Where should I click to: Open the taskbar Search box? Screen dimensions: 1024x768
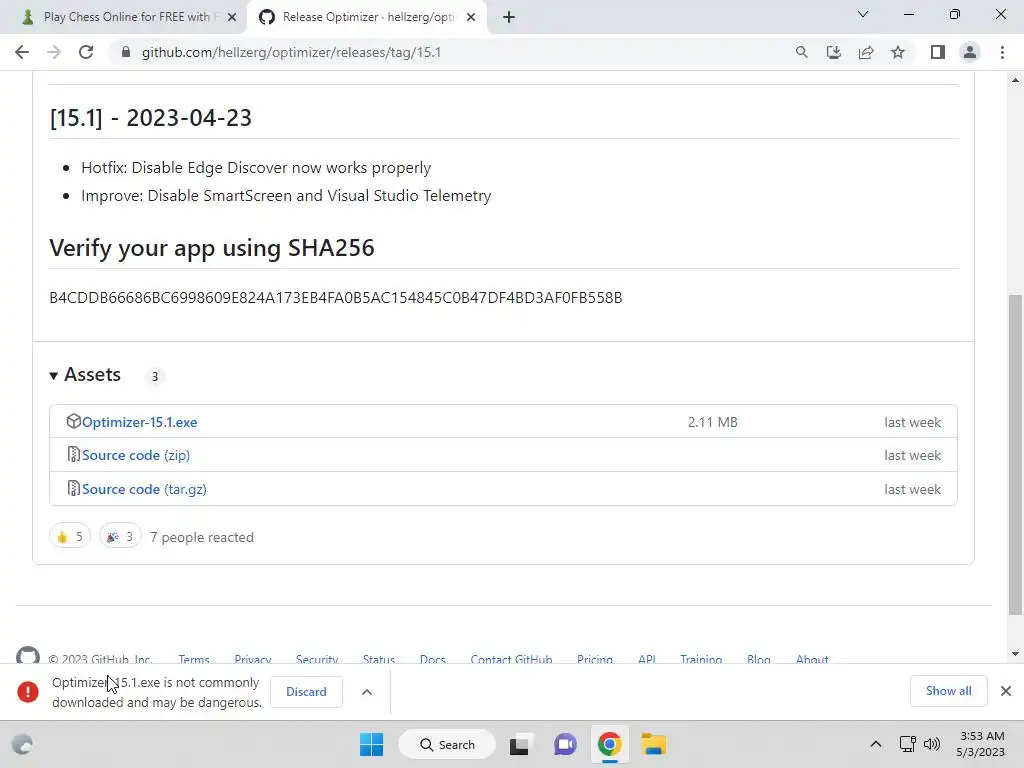tap(447, 744)
